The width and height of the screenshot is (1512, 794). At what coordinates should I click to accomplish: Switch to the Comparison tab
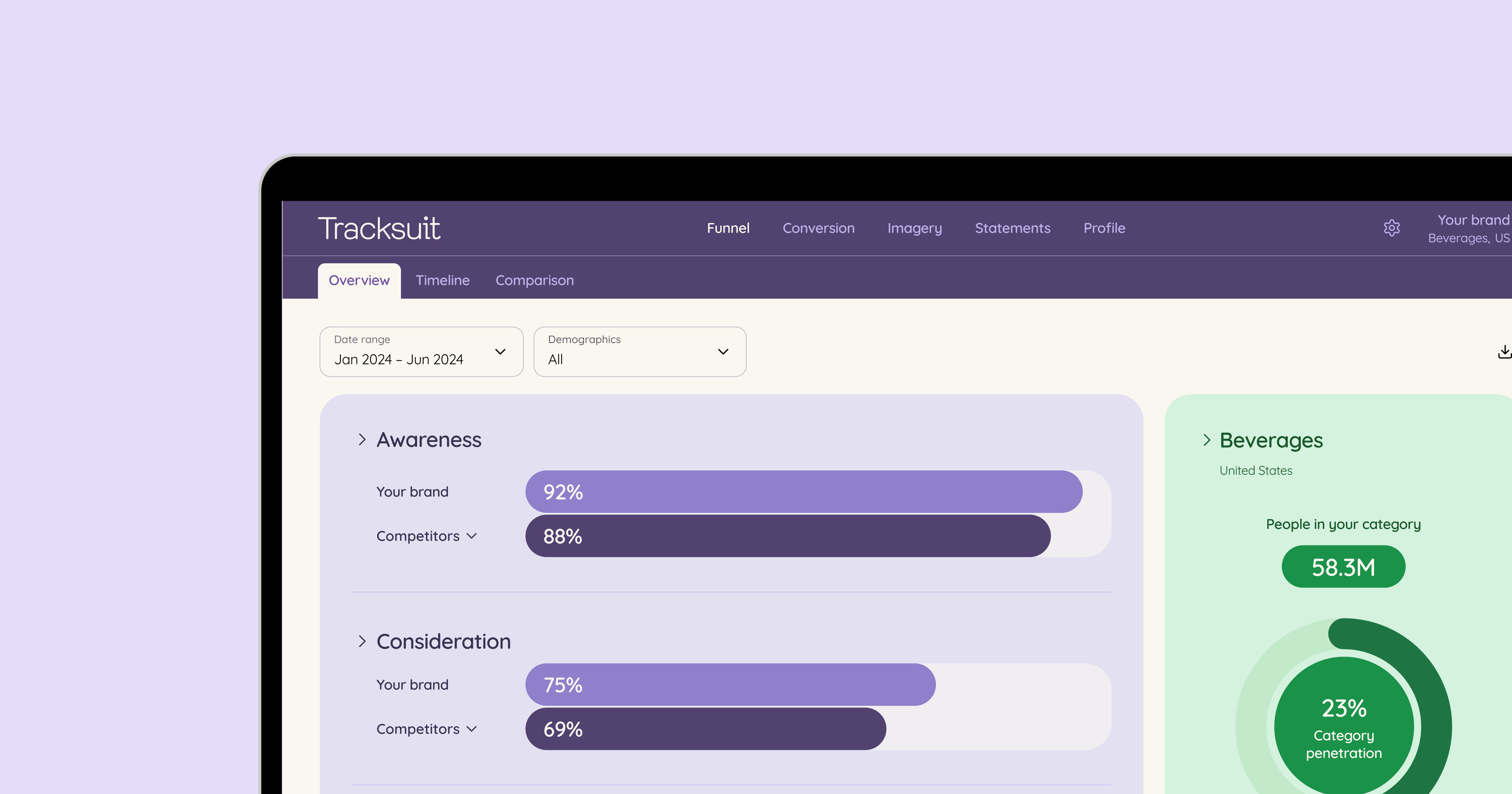[534, 281]
